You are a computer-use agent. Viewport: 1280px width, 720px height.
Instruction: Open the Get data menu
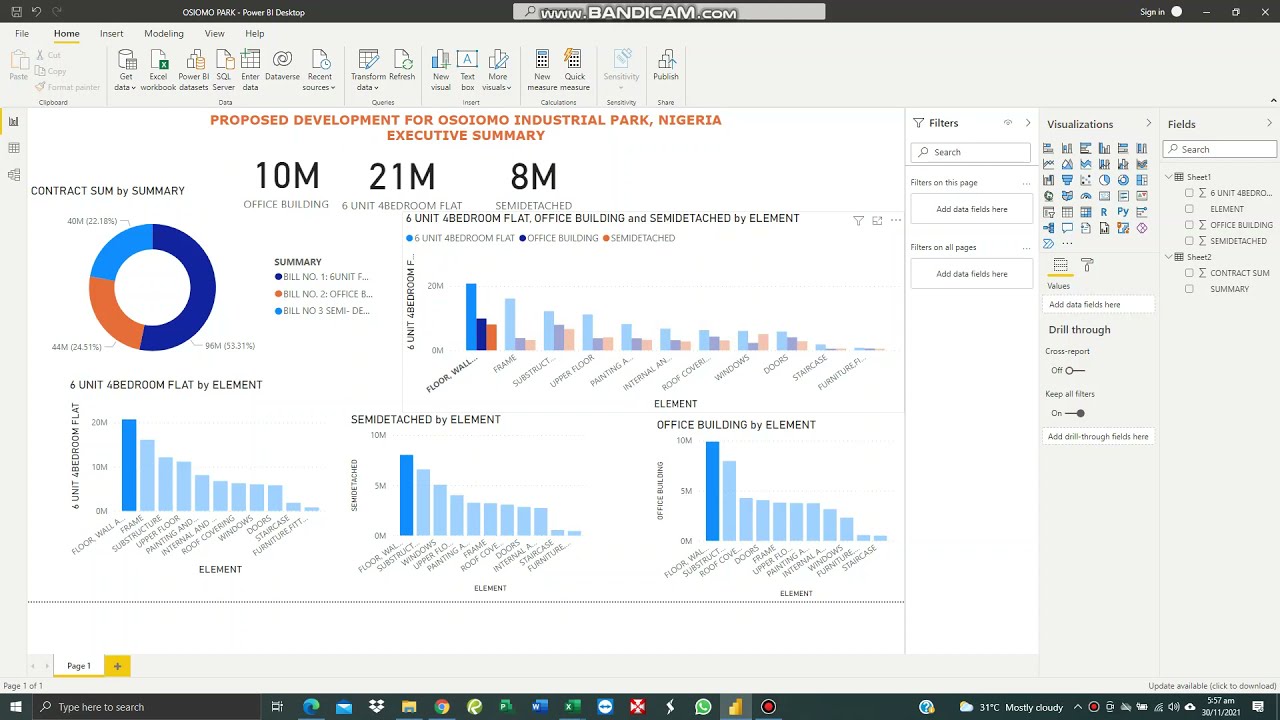[125, 70]
